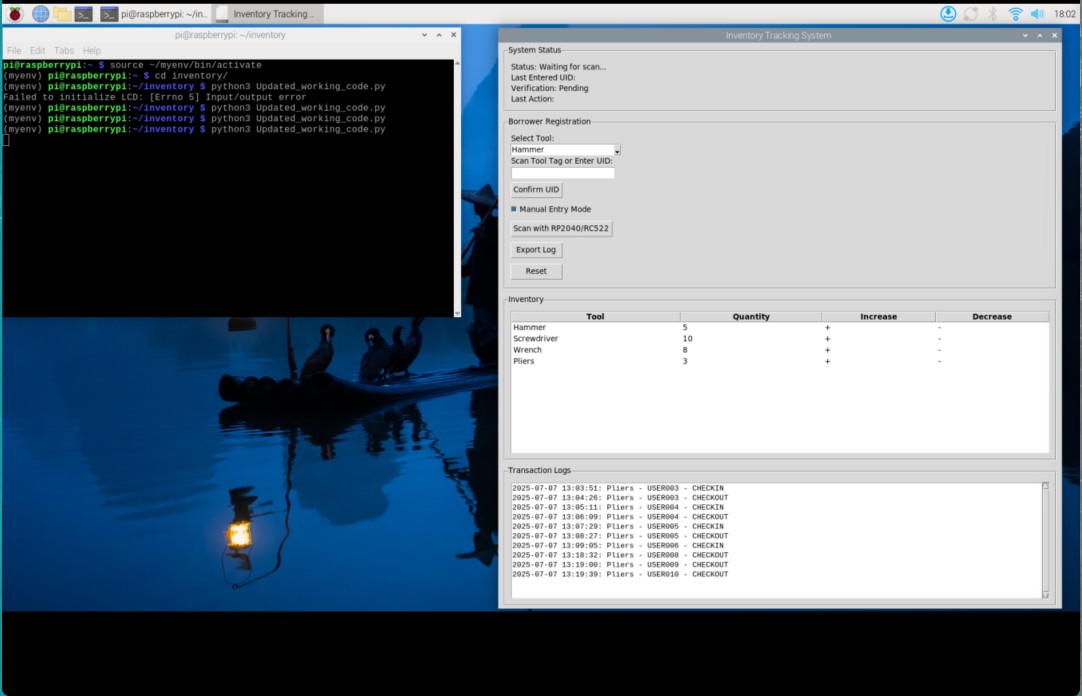Select the Hammer row in Inventory
The image size is (1082, 696).
780,328
